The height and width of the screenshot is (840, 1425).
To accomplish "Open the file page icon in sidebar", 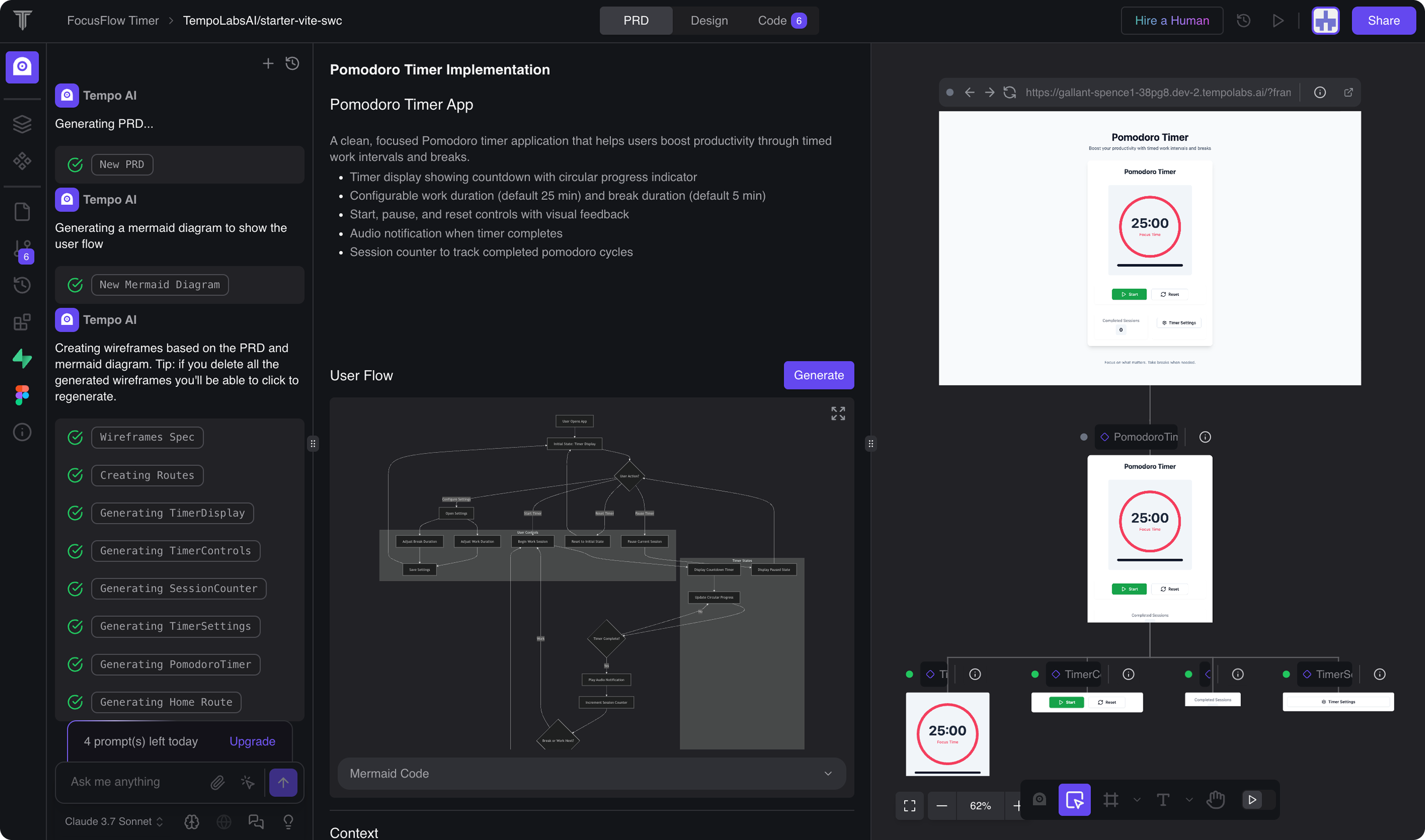I will [22, 212].
